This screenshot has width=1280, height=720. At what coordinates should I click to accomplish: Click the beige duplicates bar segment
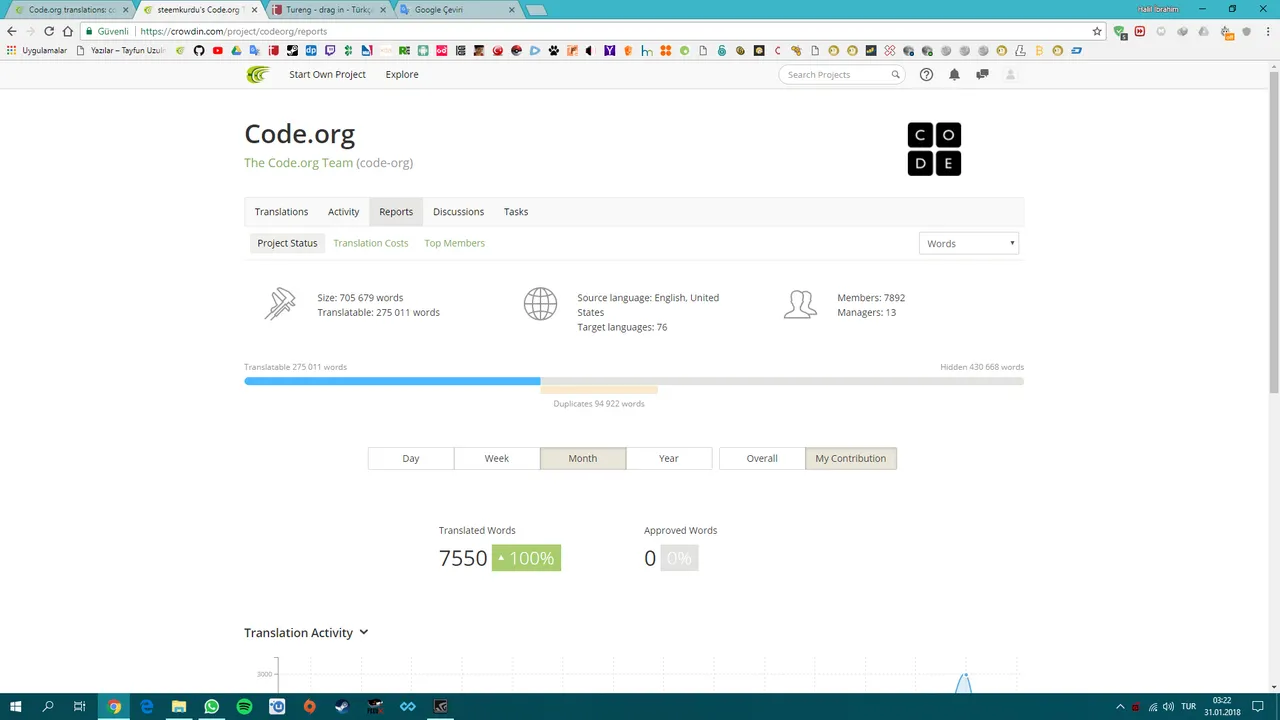point(599,390)
